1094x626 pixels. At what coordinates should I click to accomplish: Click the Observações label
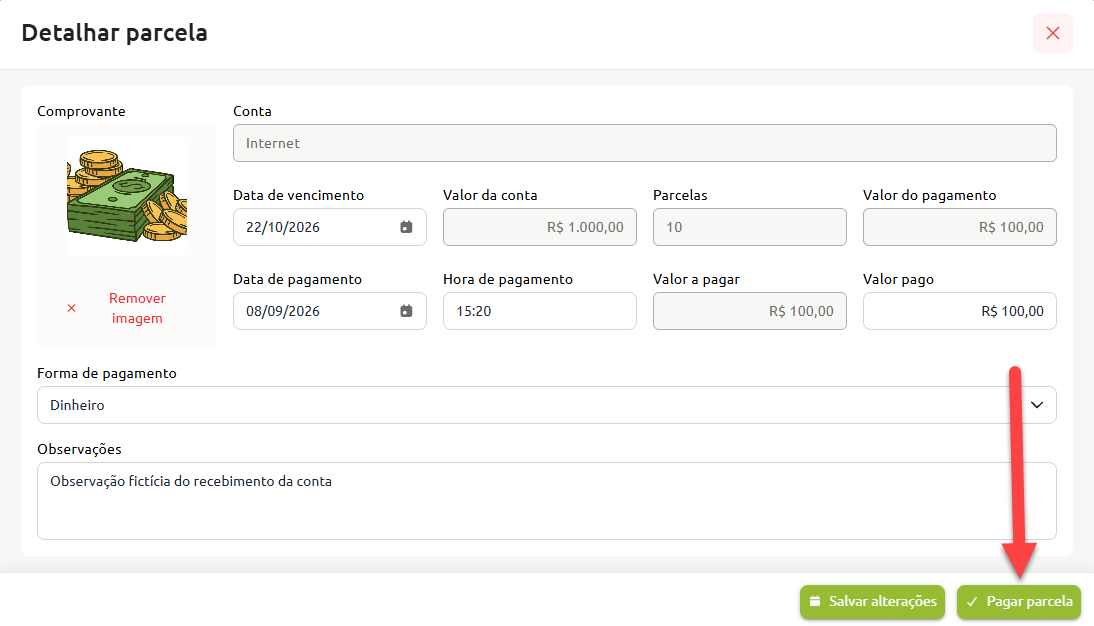point(79,449)
